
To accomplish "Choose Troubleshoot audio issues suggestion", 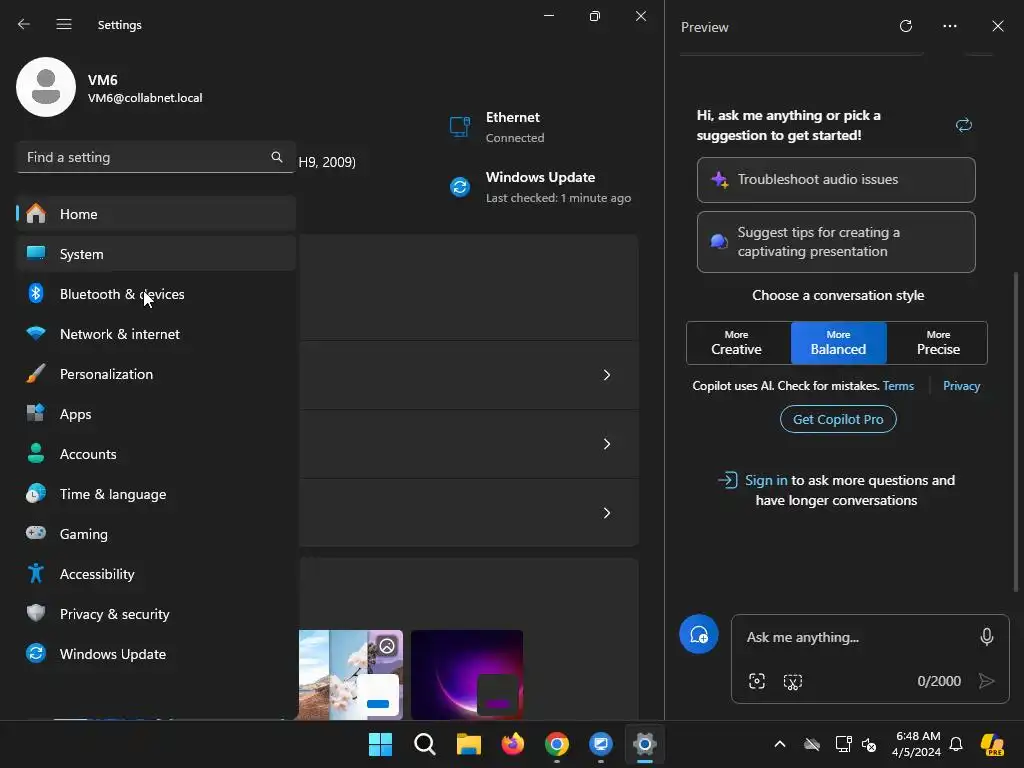I will coord(836,180).
